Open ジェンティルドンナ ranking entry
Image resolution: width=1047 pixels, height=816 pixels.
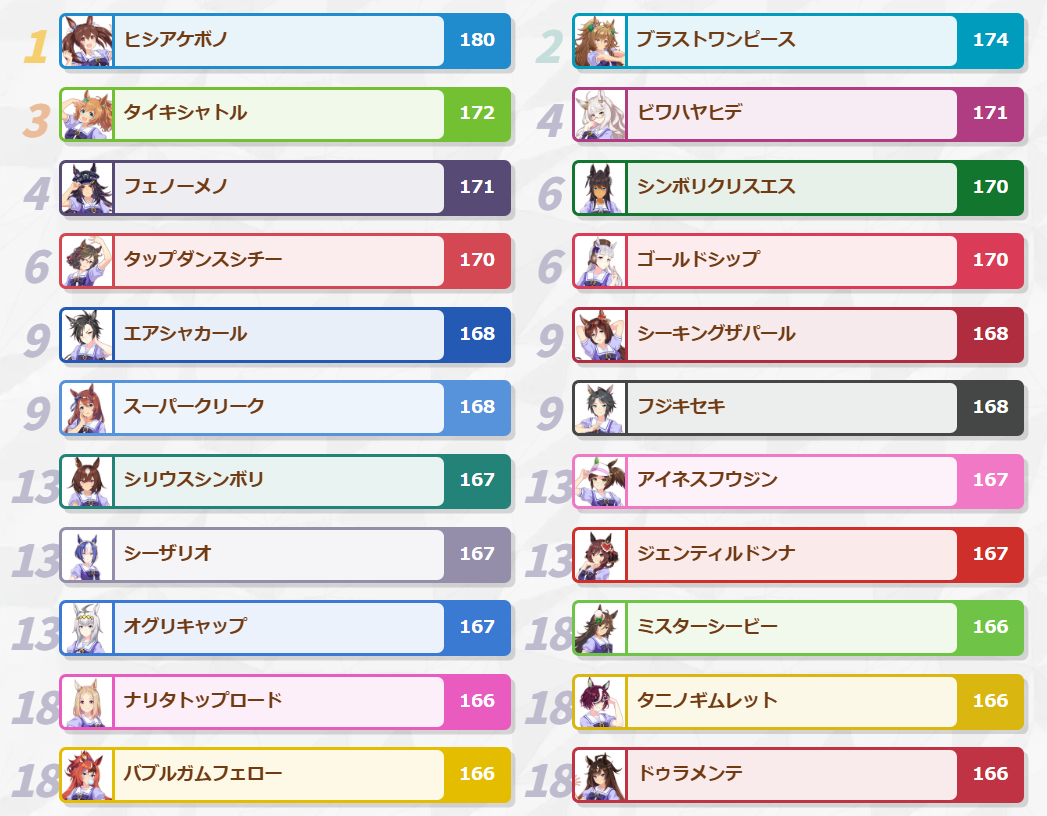(798, 554)
